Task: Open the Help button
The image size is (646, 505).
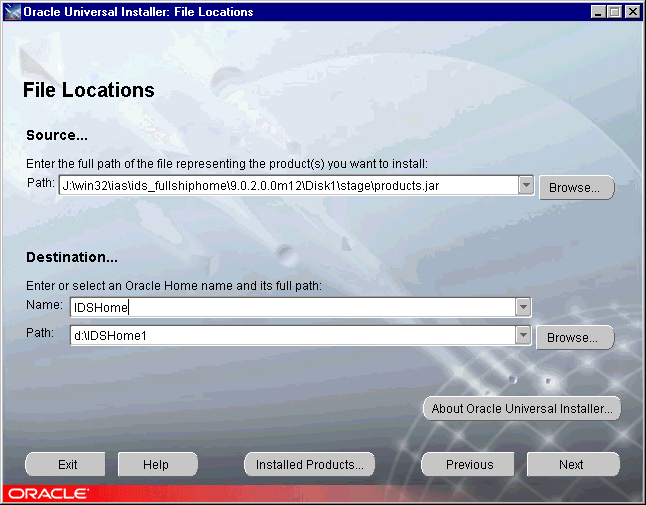Action: (x=157, y=464)
